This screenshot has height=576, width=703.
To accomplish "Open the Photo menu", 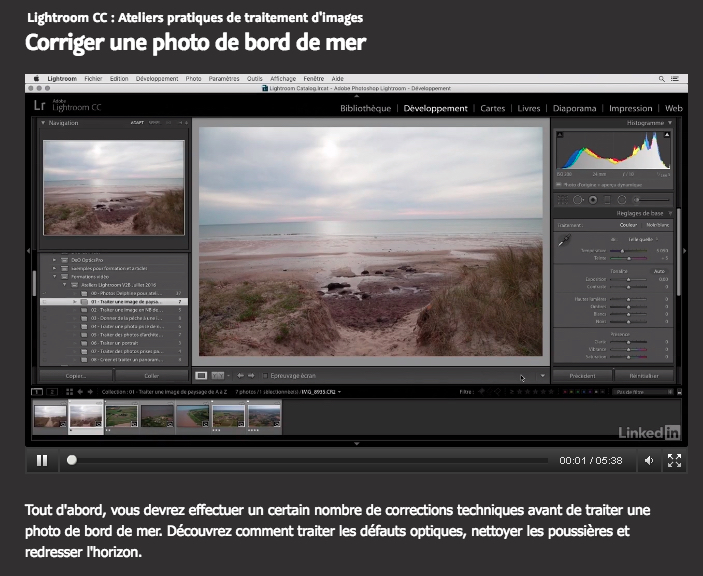I will coord(193,78).
